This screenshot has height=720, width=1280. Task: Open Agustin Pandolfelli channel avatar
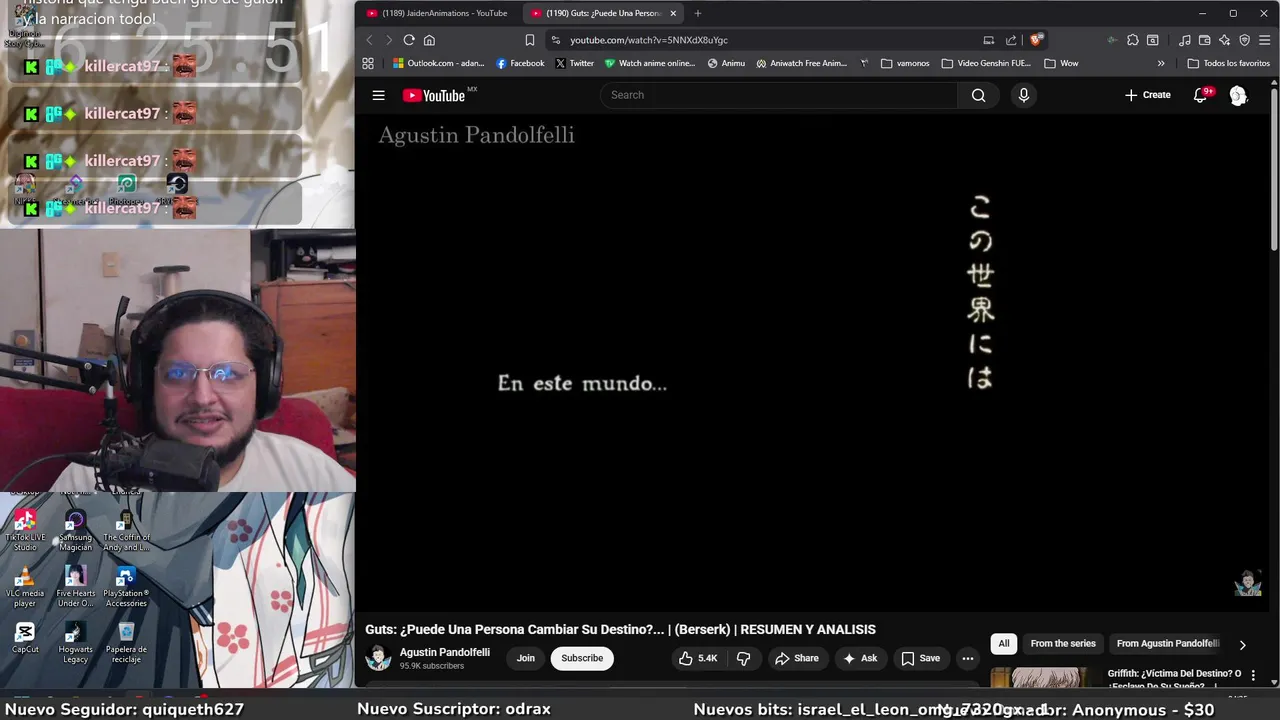pos(378,658)
